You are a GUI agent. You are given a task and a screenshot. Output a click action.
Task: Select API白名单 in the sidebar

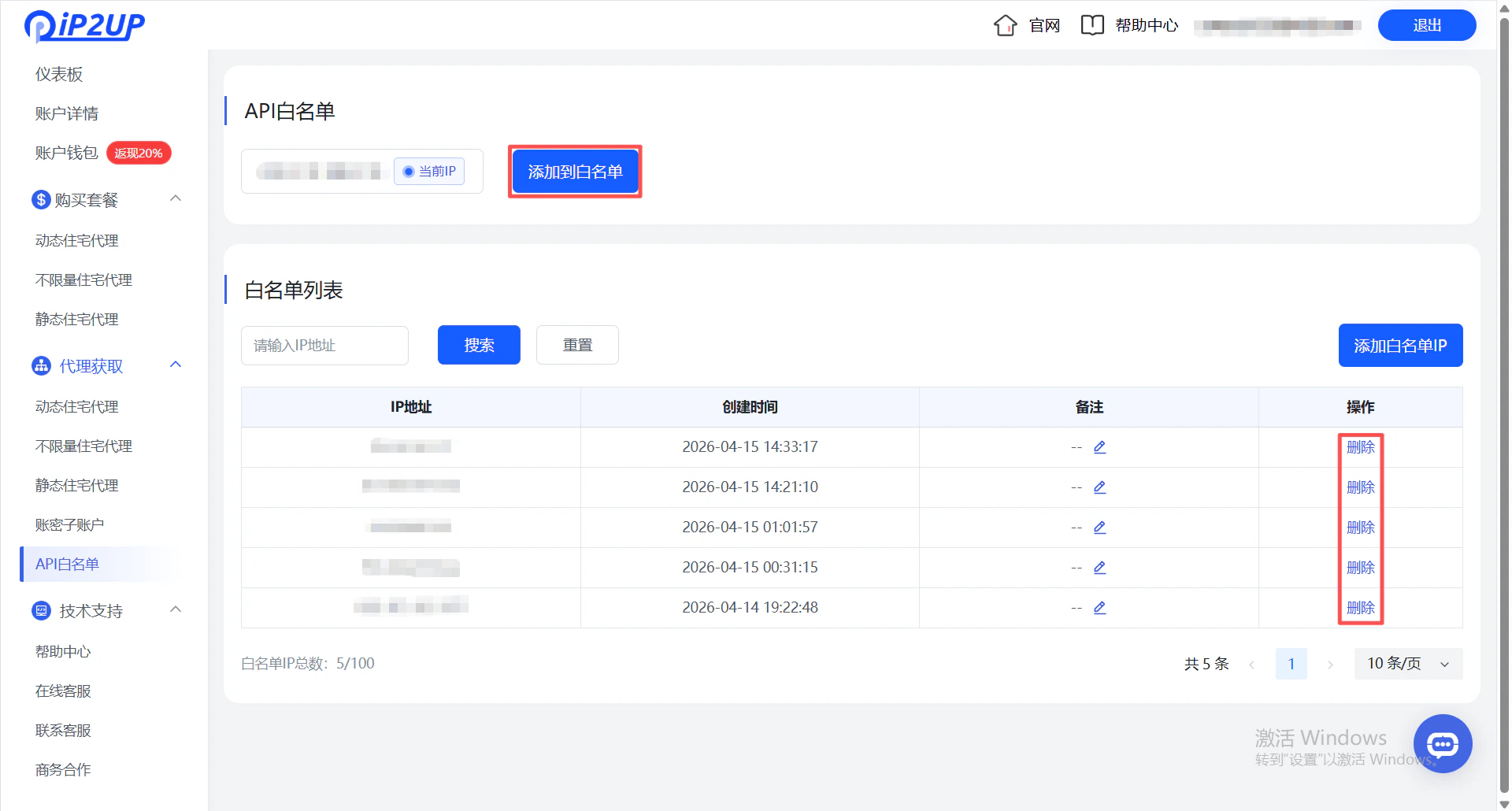tap(66, 564)
